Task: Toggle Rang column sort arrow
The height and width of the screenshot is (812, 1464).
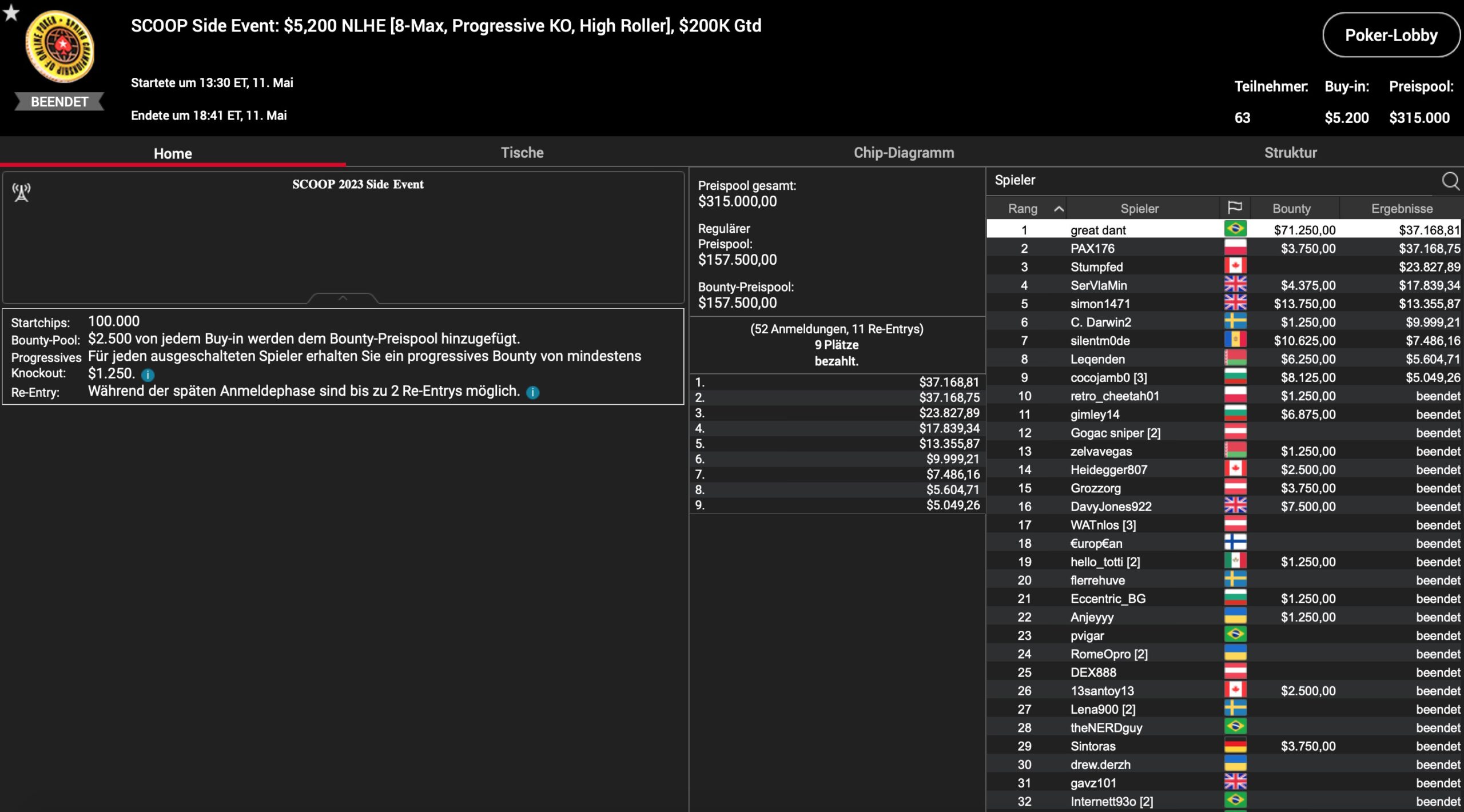Action: pos(1059,209)
